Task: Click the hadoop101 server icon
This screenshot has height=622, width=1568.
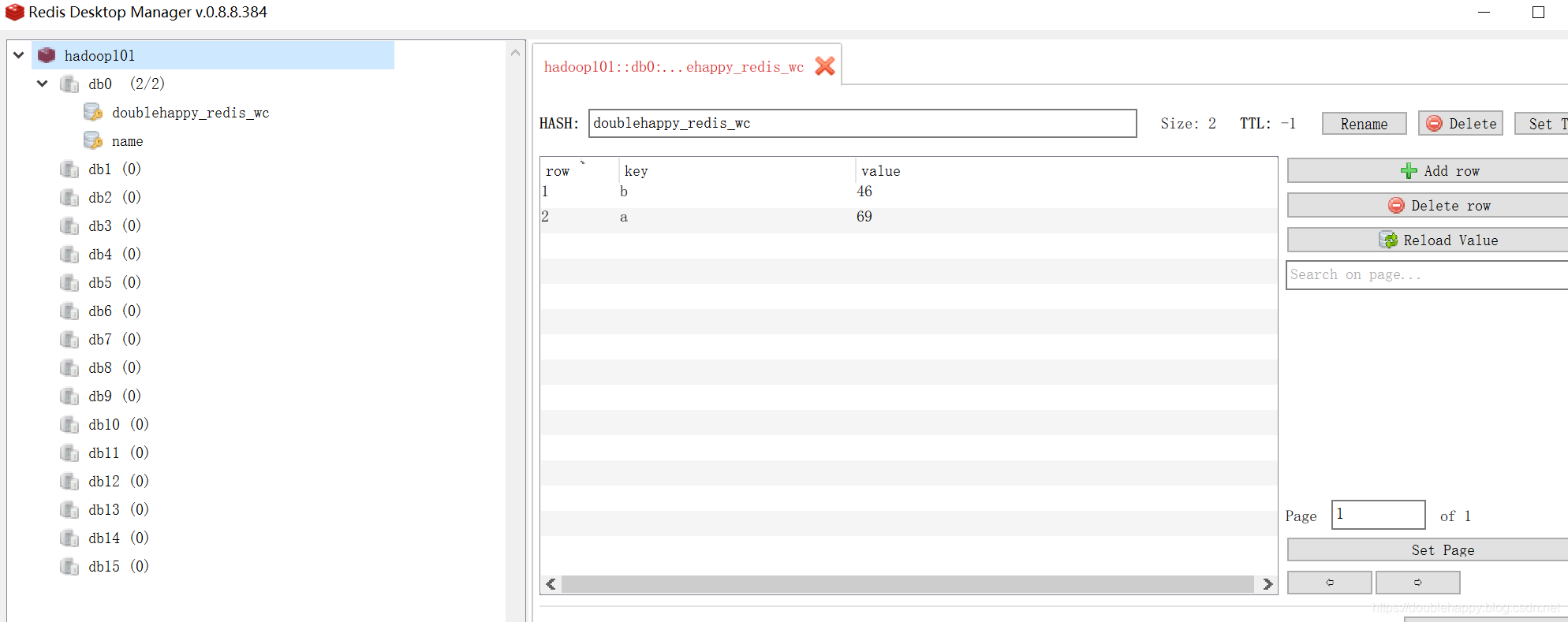Action: pyautogui.click(x=47, y=55)
